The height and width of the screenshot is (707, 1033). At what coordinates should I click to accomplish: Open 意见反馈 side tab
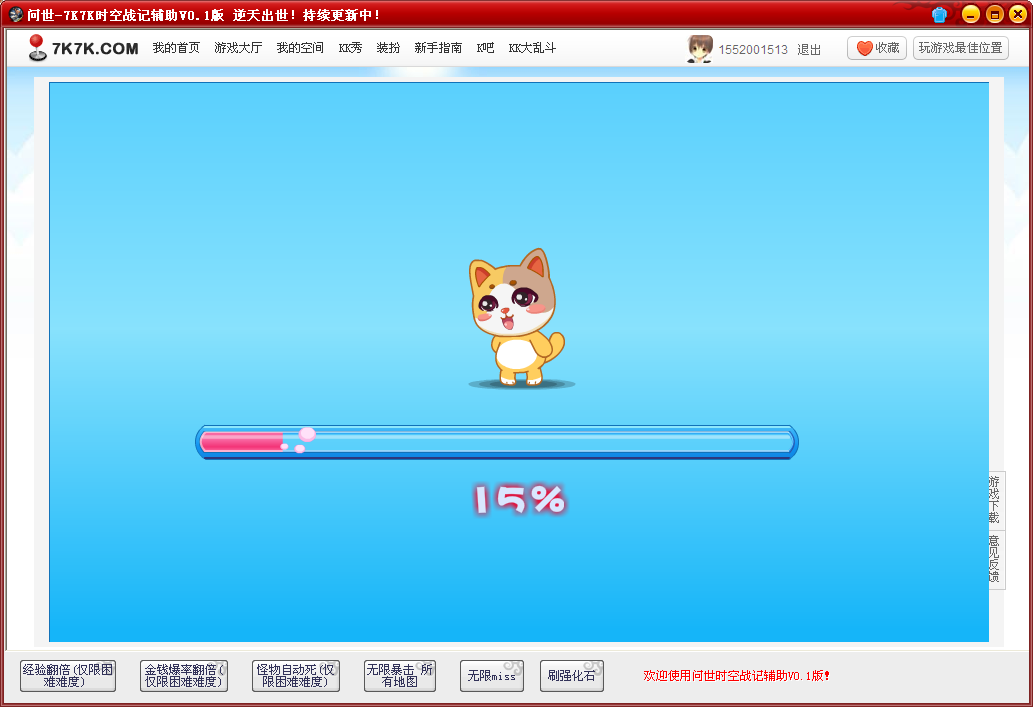tap(994, 559)
